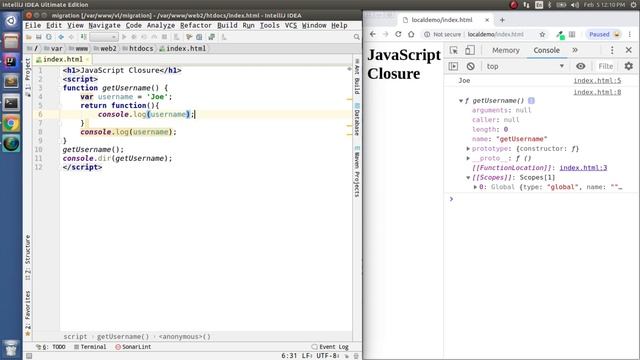The height and width of the screenshot is (360, 640).
Task: Bookmark this page with the star icon
Action: (542, 34)
